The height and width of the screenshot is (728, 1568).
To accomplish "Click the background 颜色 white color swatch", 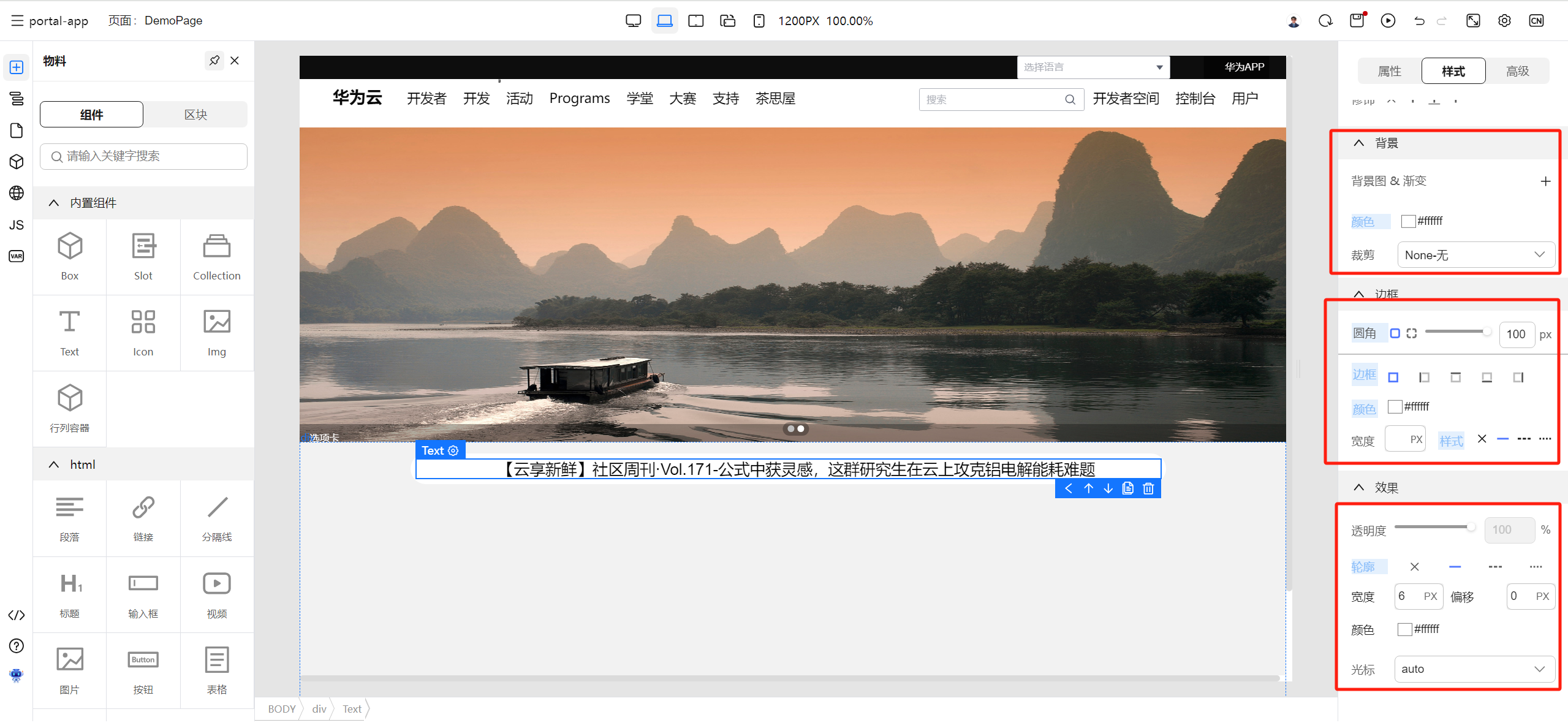I will click(1408, 221).
